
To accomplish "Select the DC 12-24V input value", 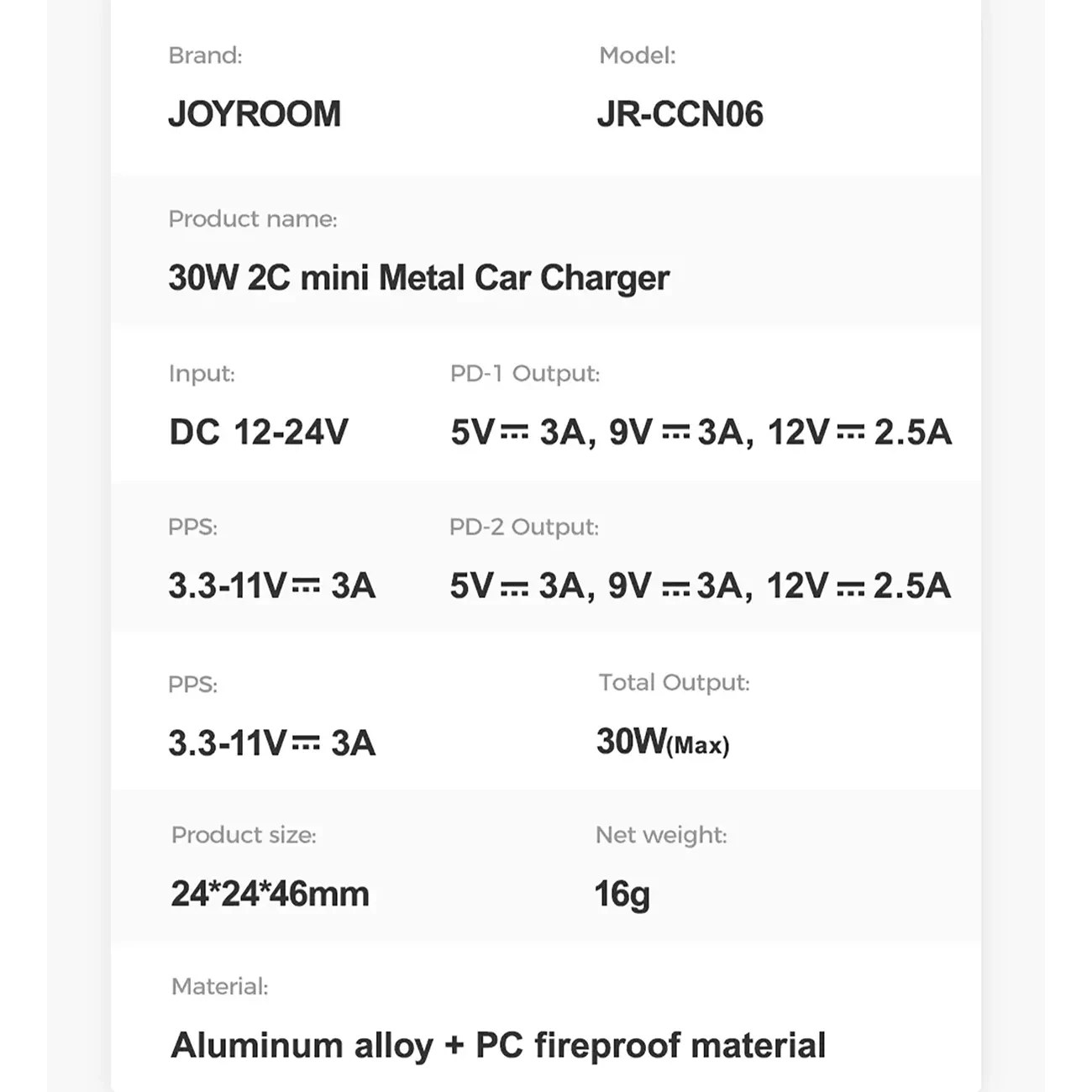I will pos(258,433).
